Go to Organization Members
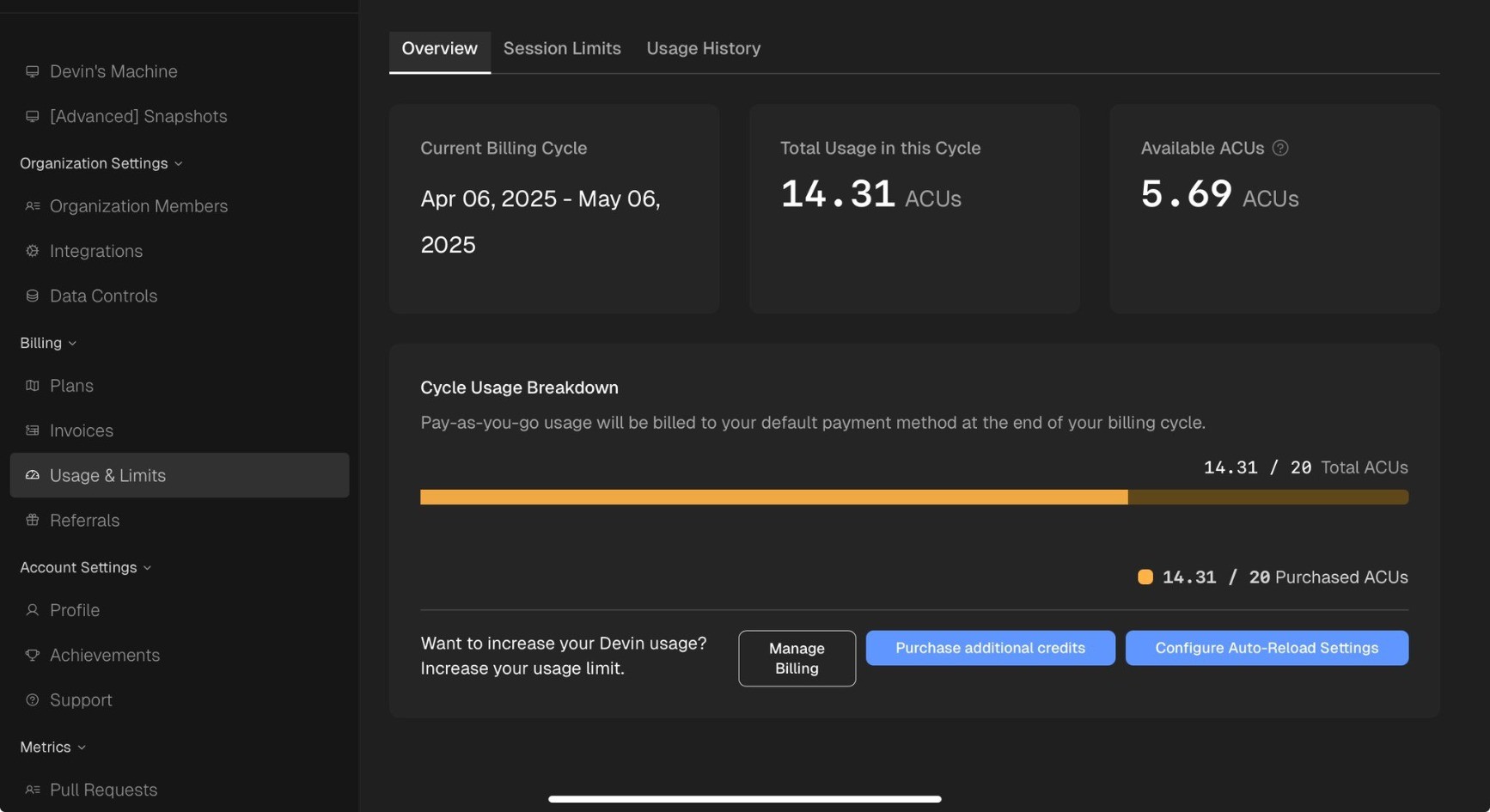 (180, 206)
